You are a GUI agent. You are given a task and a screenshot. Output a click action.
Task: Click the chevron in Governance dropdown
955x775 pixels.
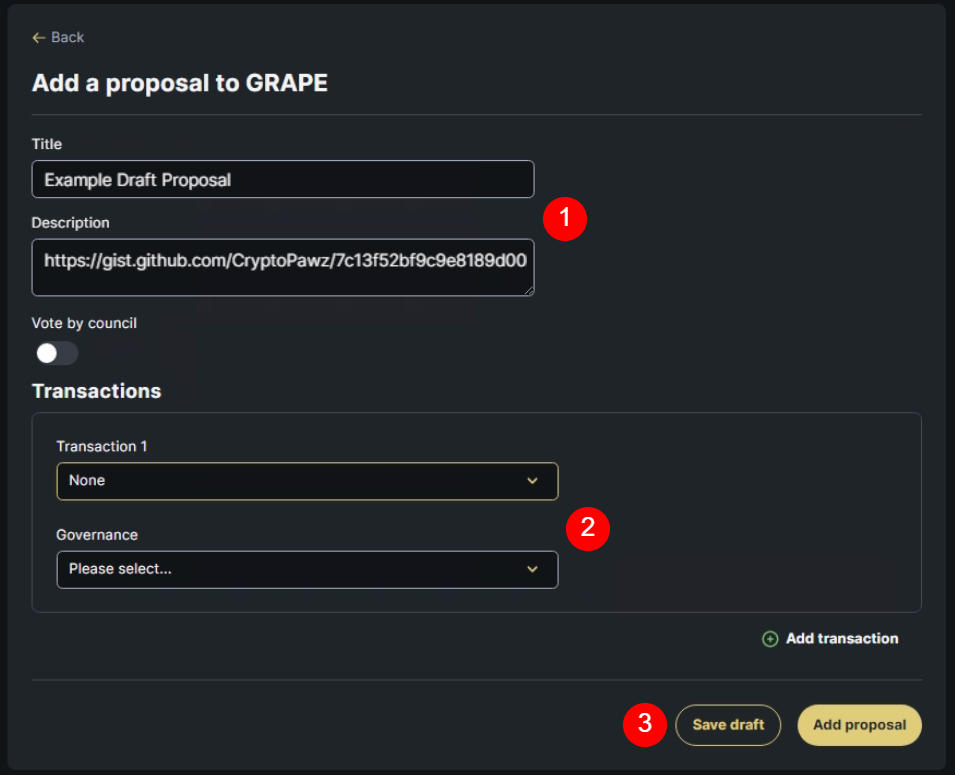click(532, 570)
